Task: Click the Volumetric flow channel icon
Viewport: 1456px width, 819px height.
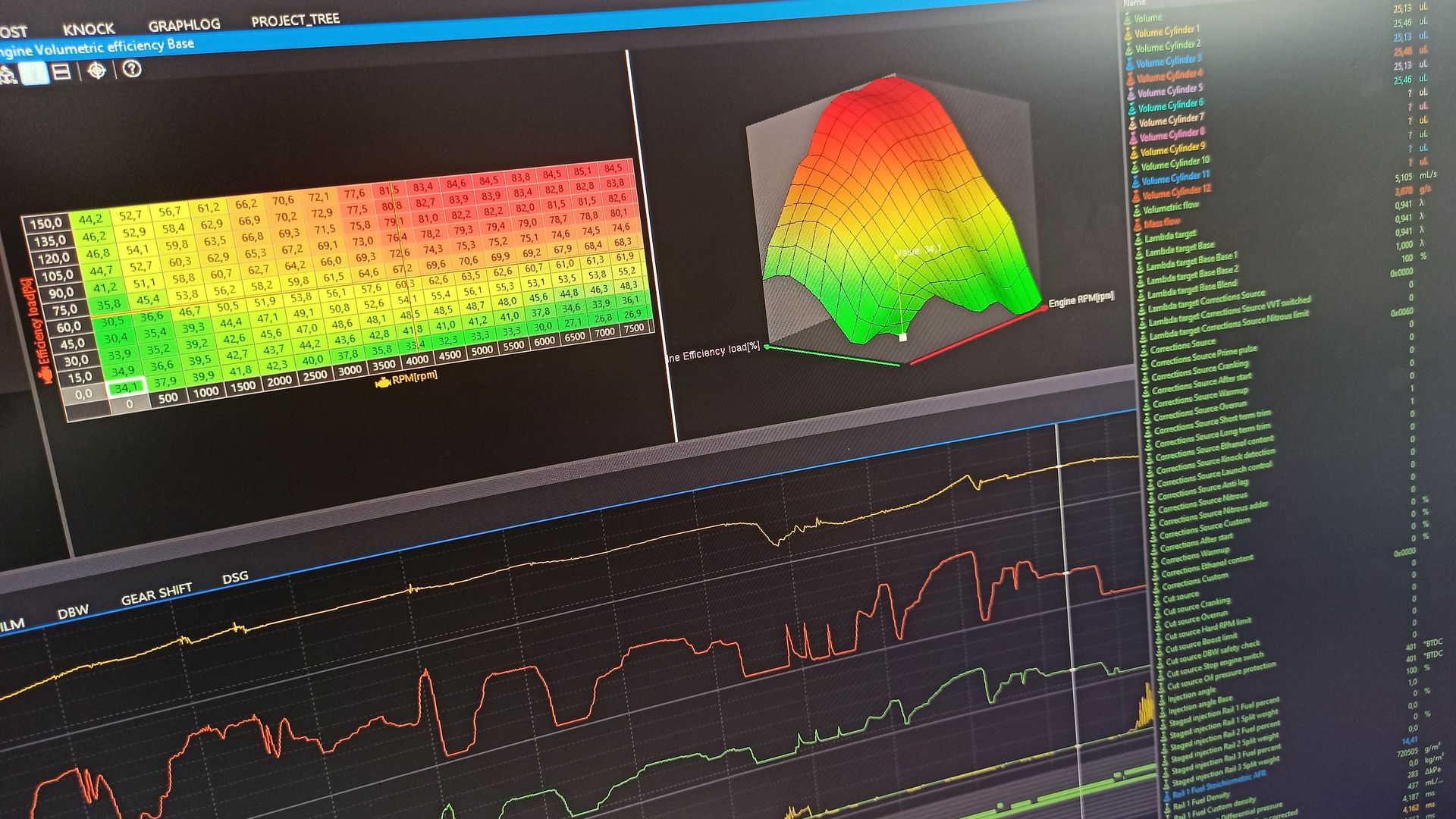Action: tap(1137, 209)
